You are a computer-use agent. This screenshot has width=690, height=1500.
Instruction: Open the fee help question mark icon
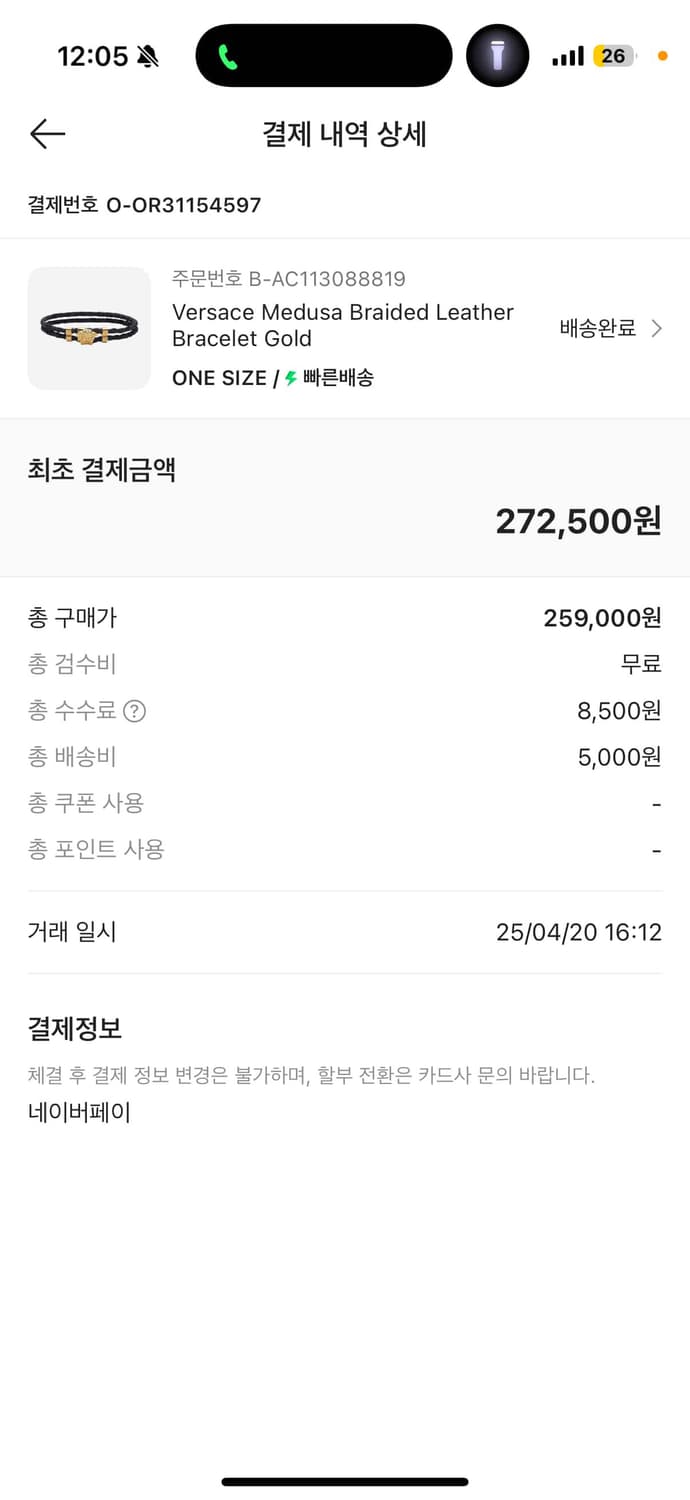coord(134,711)
